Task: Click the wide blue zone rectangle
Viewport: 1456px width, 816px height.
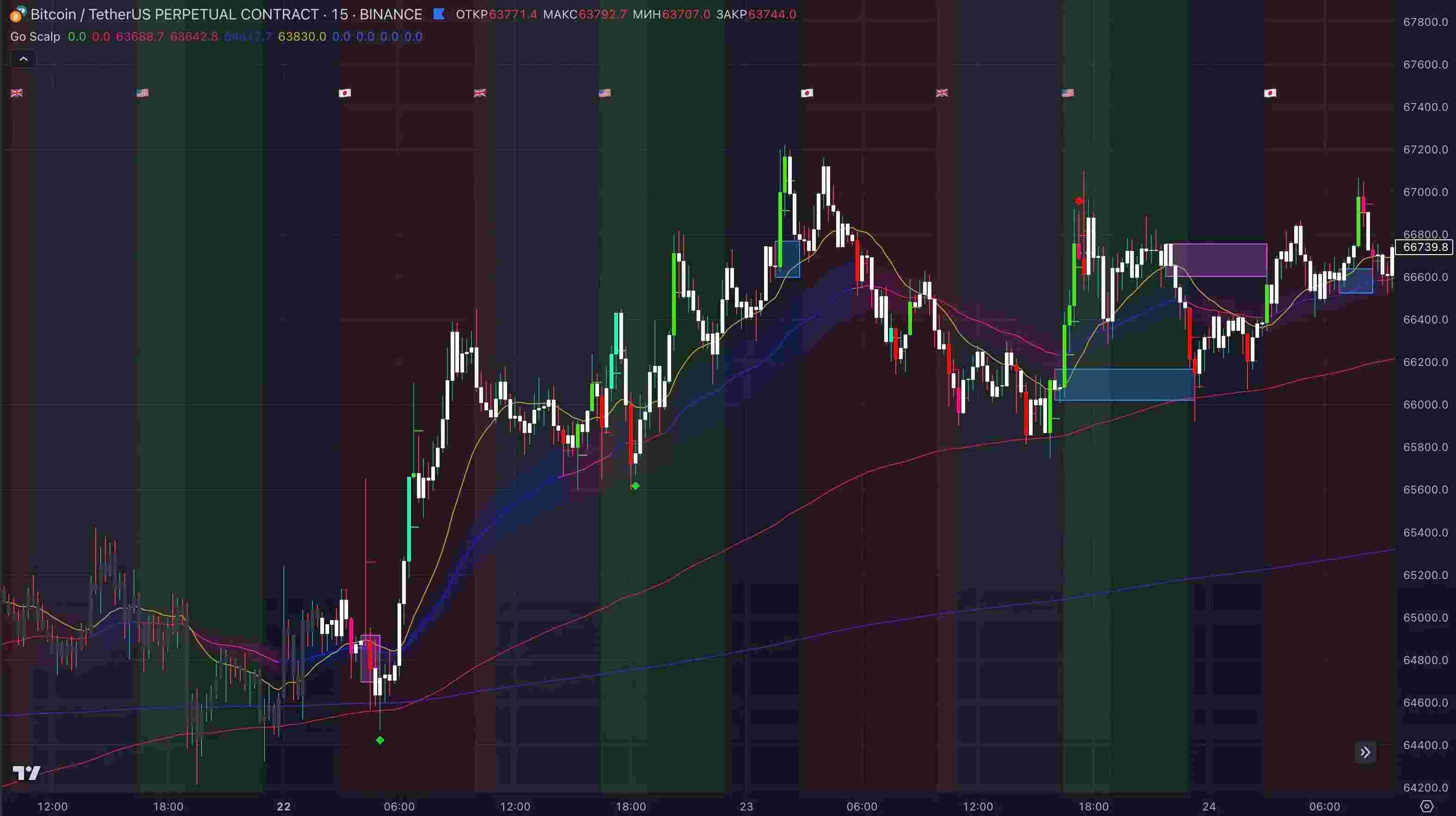Action: [1124, 385]
